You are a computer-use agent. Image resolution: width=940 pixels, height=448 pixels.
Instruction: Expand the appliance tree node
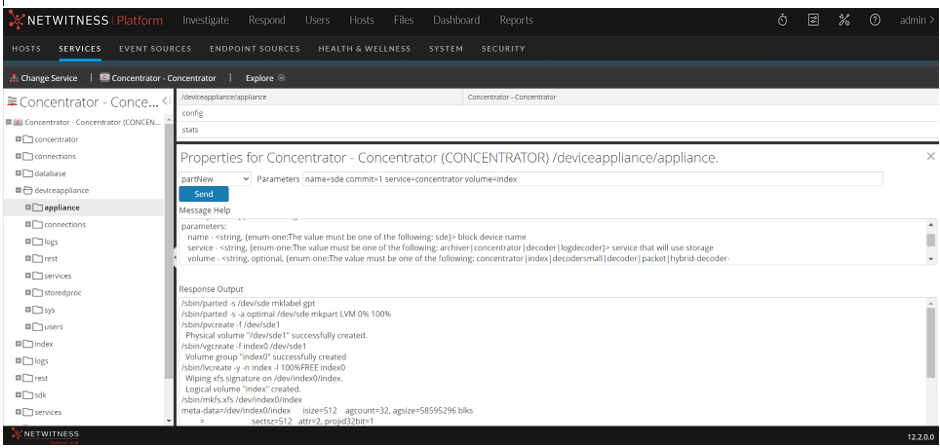28,208
